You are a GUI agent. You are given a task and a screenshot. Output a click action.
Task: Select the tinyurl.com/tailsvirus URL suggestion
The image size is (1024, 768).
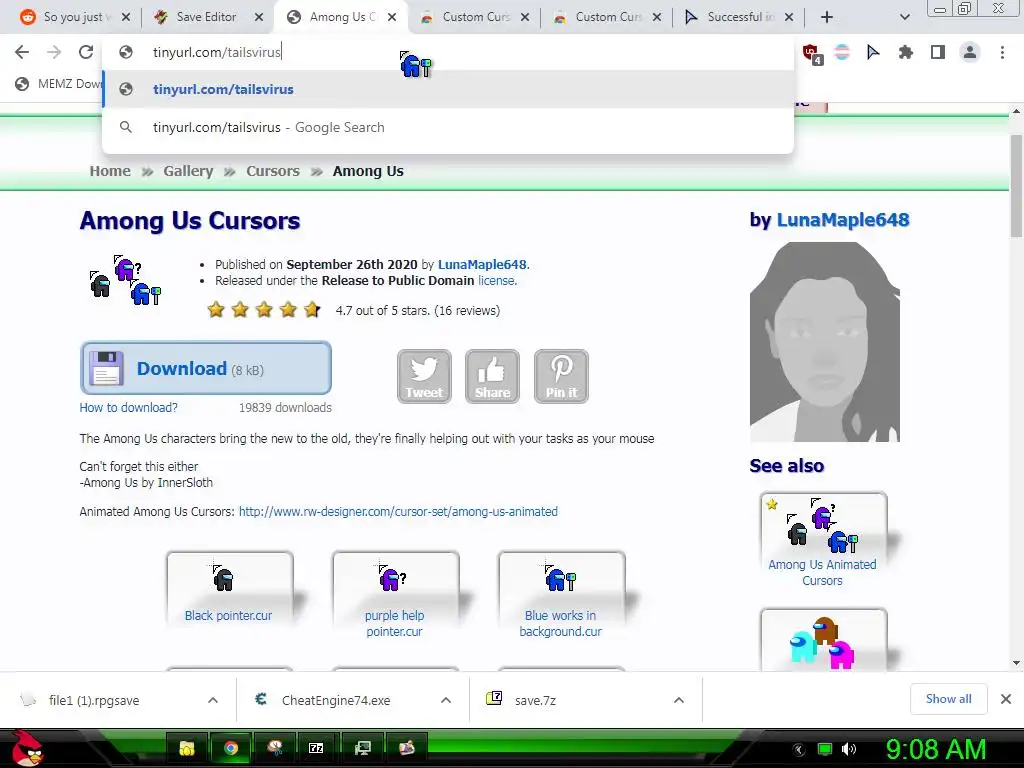(x=448, y=89)
